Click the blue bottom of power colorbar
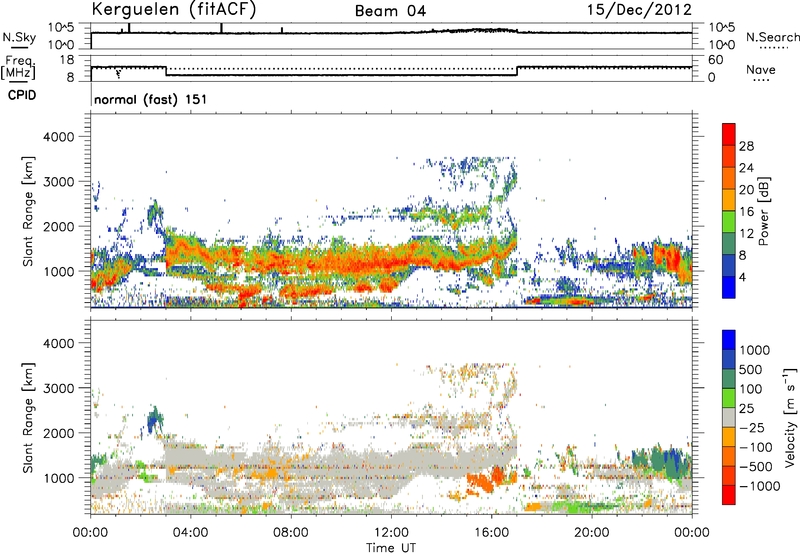Image resolution: width=800 pixels, height=554 pixels. 729,287
